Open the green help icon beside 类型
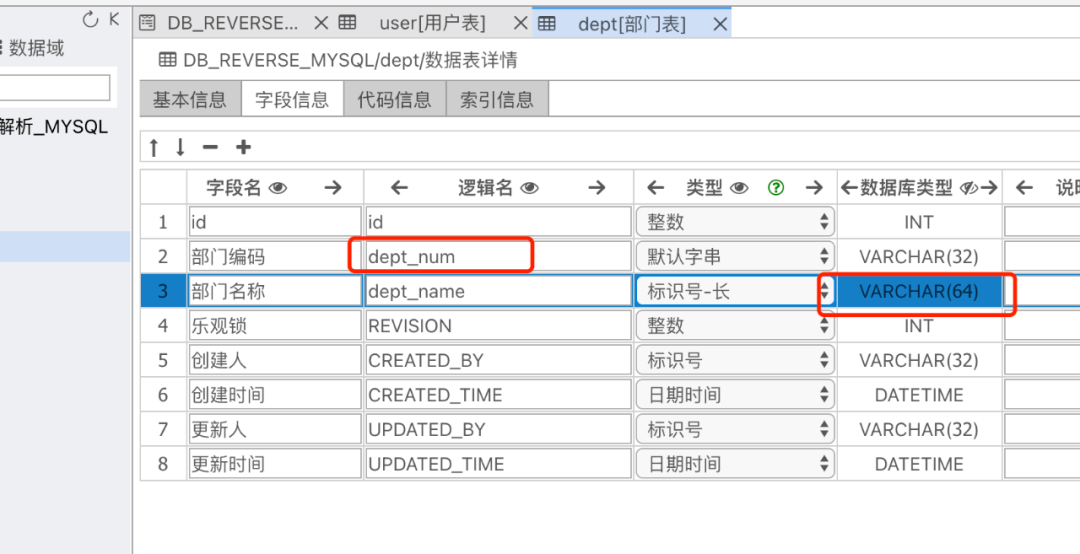The height and width of the screenshot is (554, 1080). coord(776,187)
